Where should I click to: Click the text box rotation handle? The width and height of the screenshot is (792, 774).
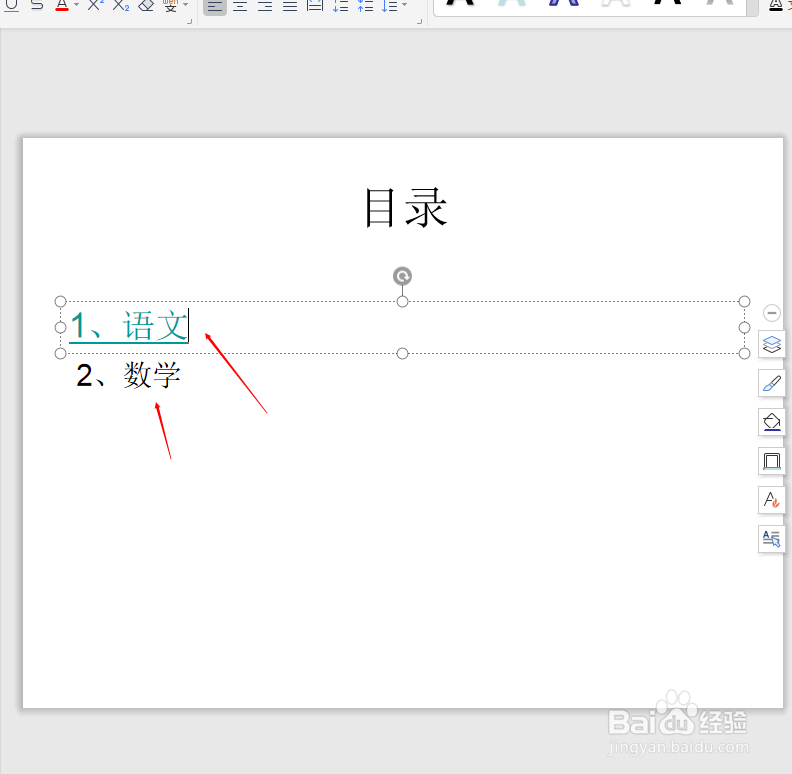tap(403, 276)
